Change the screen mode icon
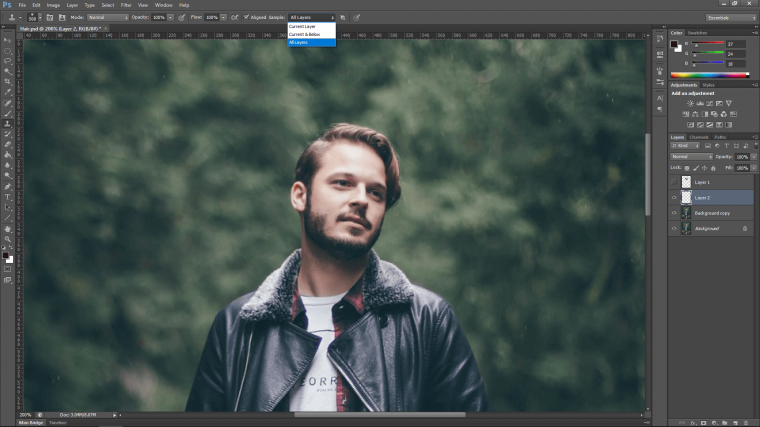This screenshot has width=760, height=427. [x=7, y=280]
